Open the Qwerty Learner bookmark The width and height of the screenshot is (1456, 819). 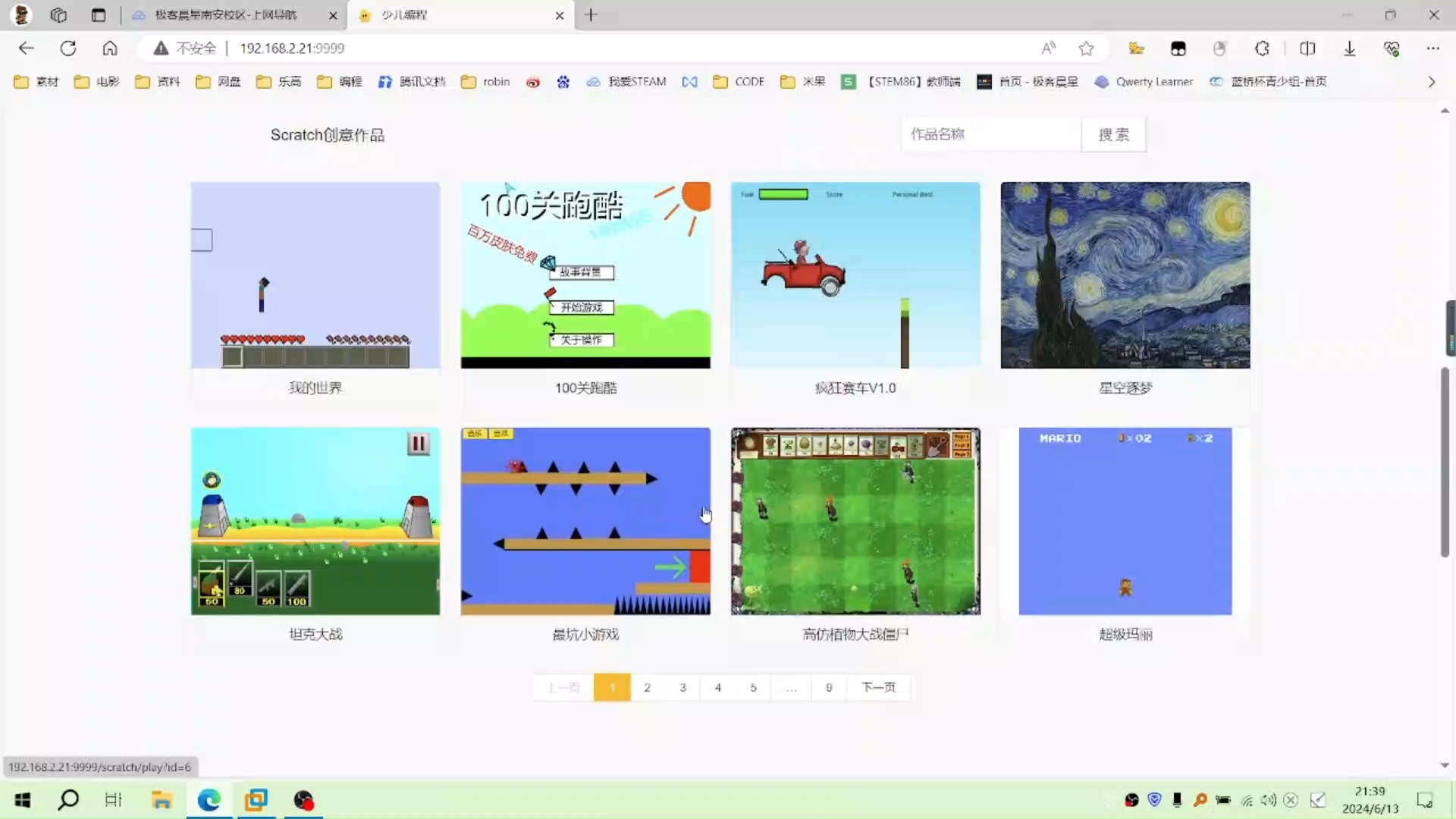(1144, 82)
